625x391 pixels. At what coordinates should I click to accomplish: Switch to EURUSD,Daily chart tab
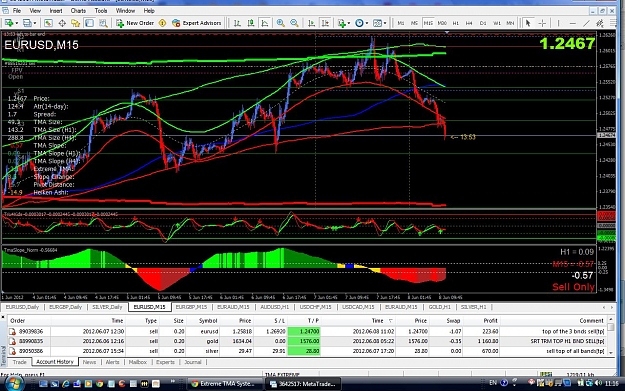(22, 307)
